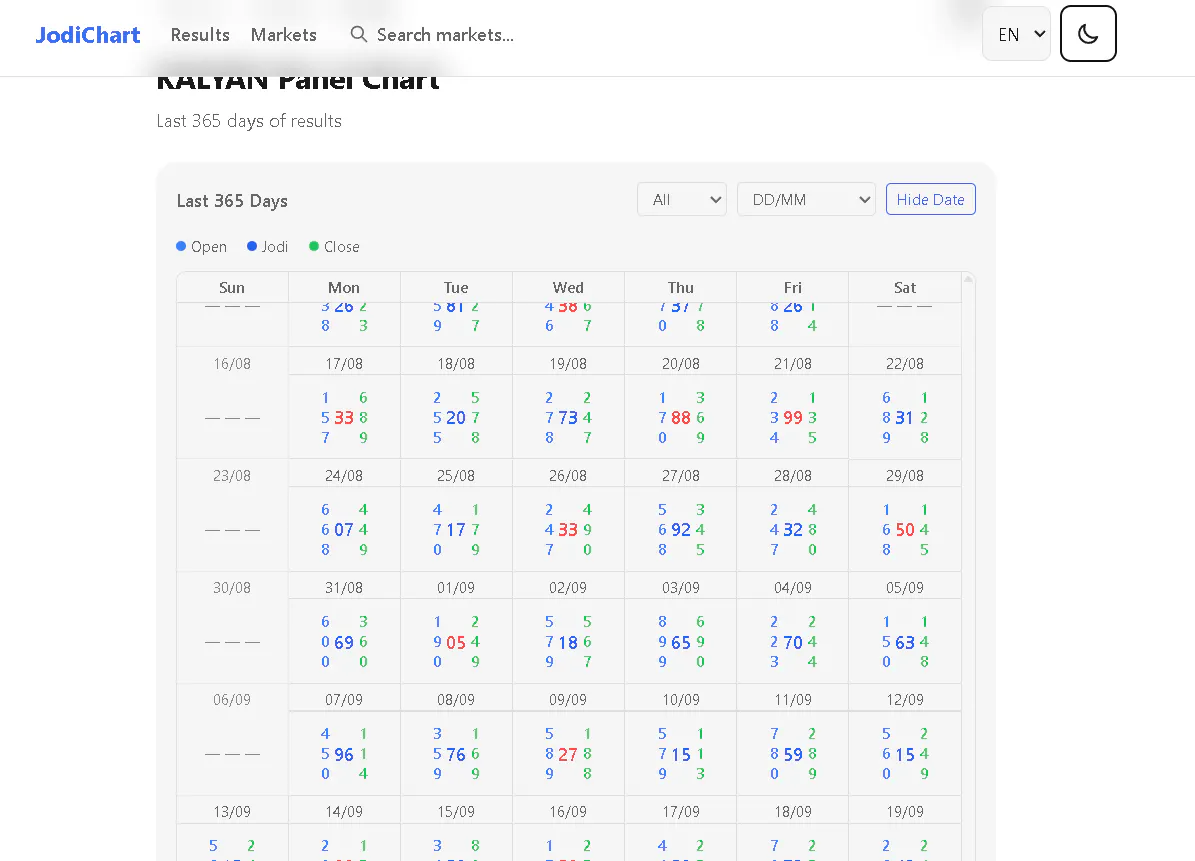
Task: Click the 18/08 date cell
Action: point(456,364)
